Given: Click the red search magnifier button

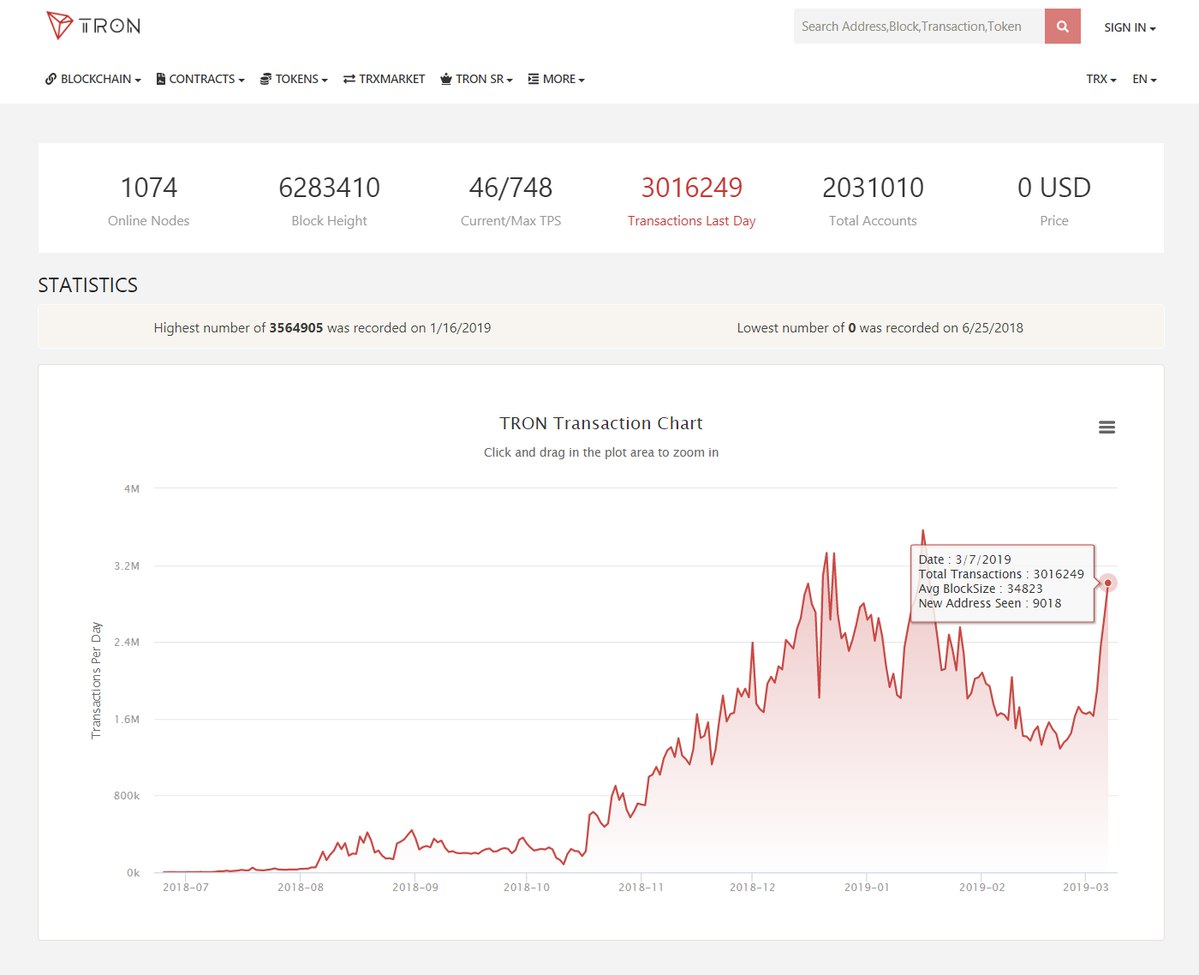Looking at the screenshot, I should 1062,26.
